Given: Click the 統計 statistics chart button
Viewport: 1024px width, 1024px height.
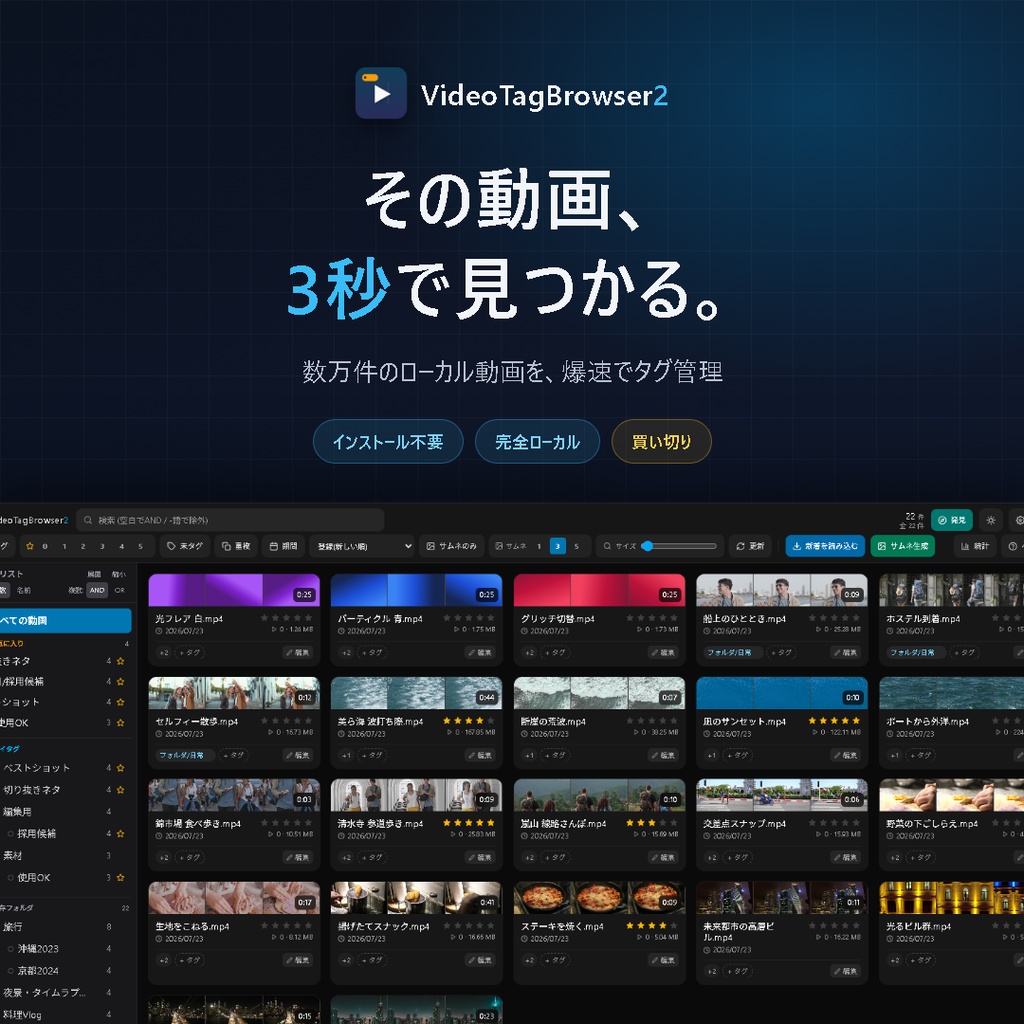Looking at the screenshot, I should [974, 546].
